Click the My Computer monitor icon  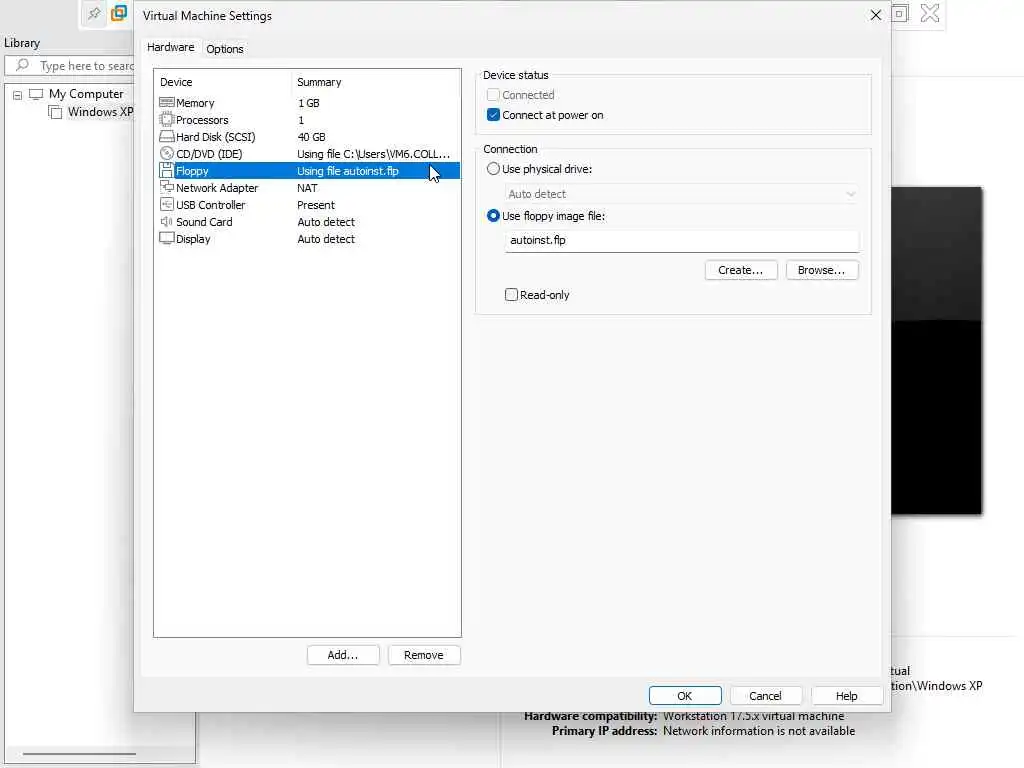coord(36,94)
